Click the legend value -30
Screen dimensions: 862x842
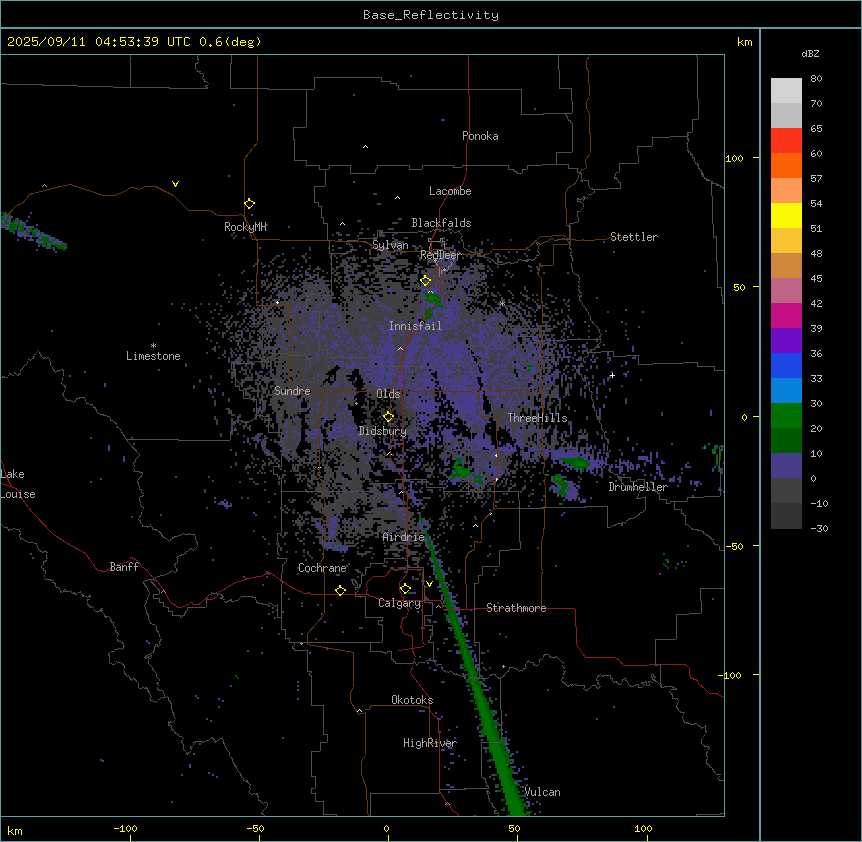click(x=819, y=529)
